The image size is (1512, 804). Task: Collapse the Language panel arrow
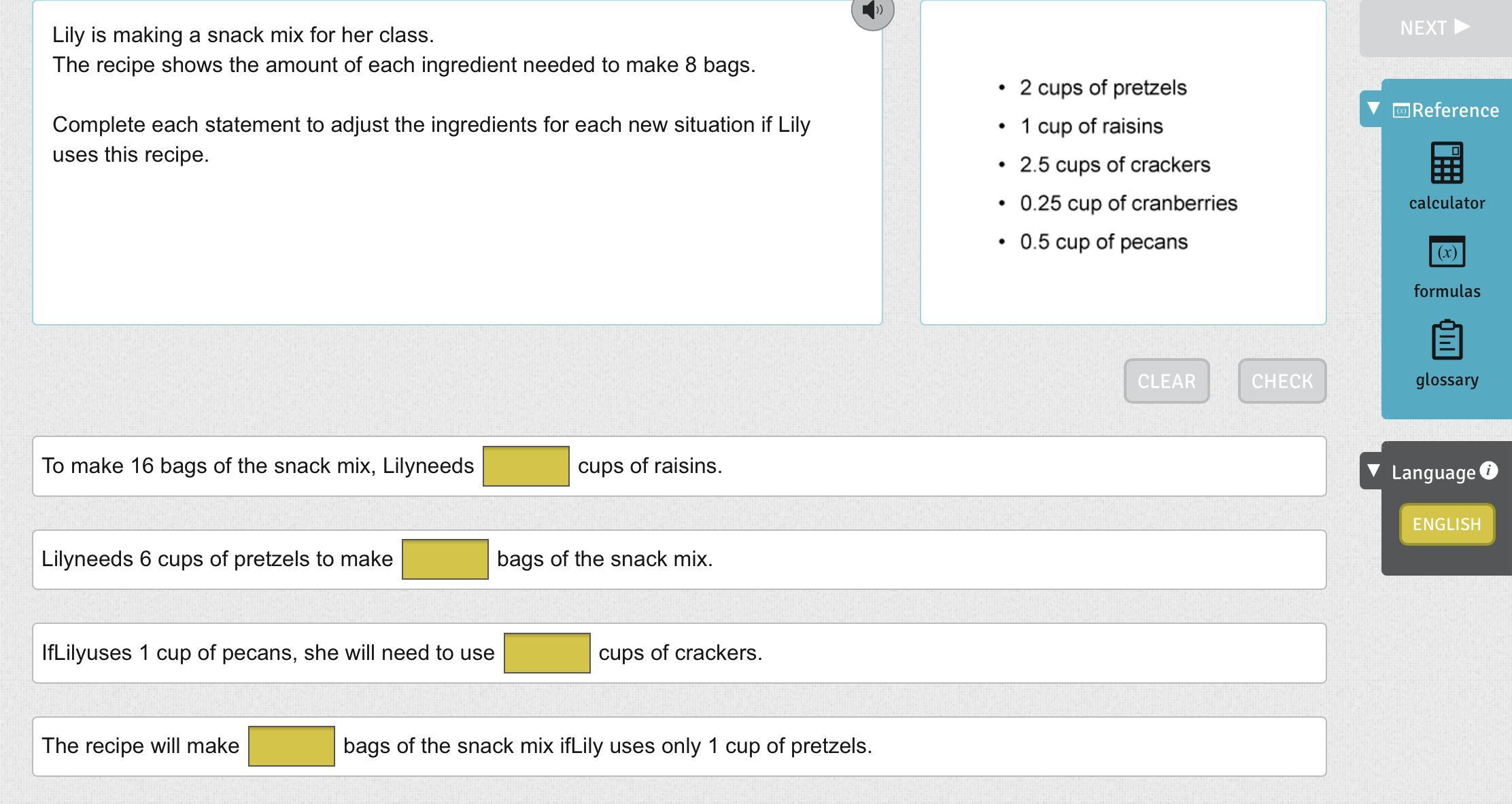[x=1373, y=470]
